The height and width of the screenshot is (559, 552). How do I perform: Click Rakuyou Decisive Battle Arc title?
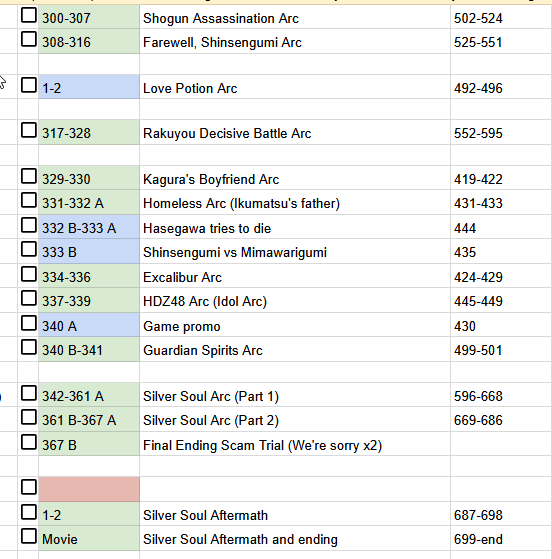coord(227,133)
